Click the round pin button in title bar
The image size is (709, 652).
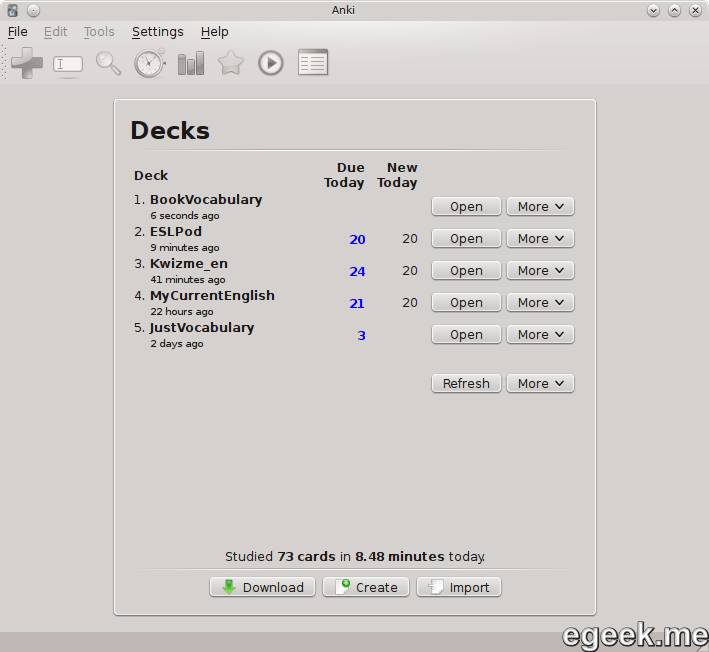click(x=33, y=10)
